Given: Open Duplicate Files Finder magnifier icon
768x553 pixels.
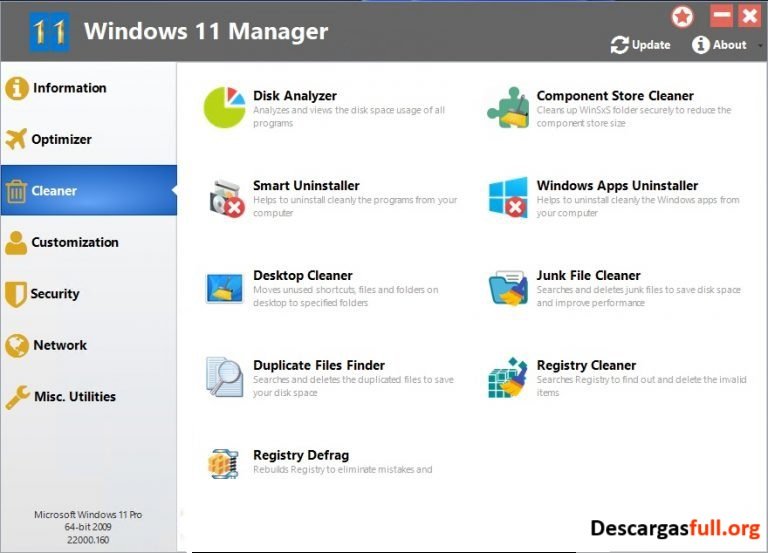Looking at the screenshot, I should 224,377.
